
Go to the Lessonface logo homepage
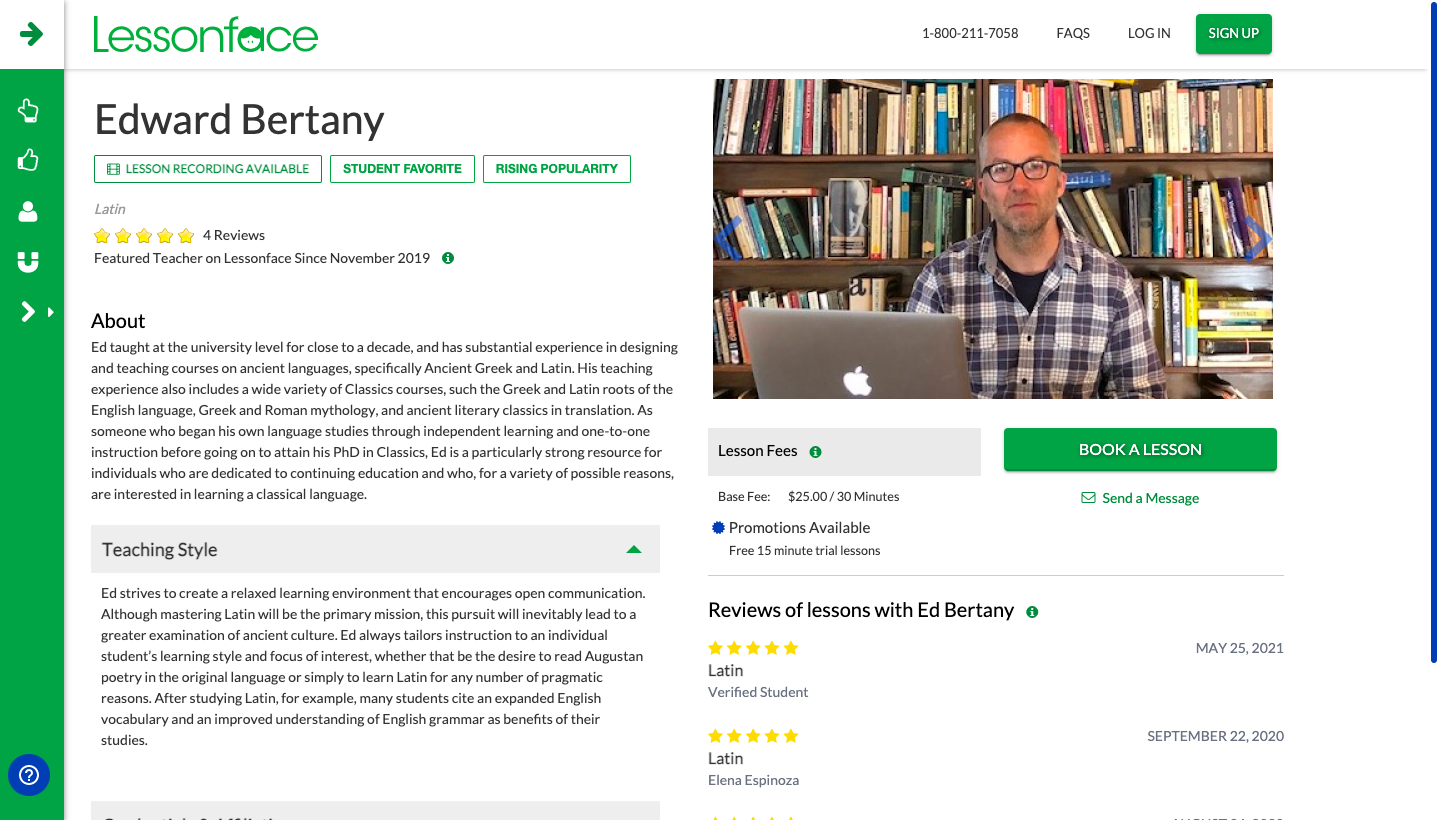[x=206, y=35]
